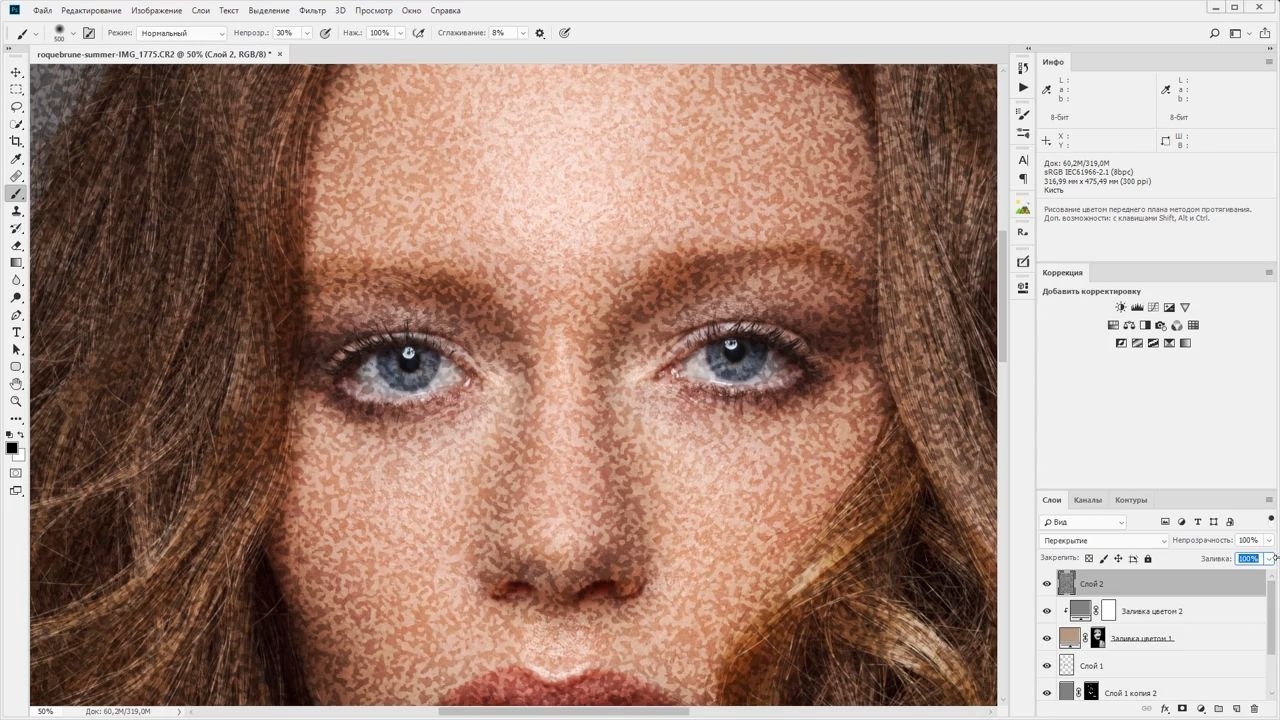Image resolution: width=1280 pixels, height=720 pixels.
Task: Add layer style with fx icon
Action: tap(1165, 709)
